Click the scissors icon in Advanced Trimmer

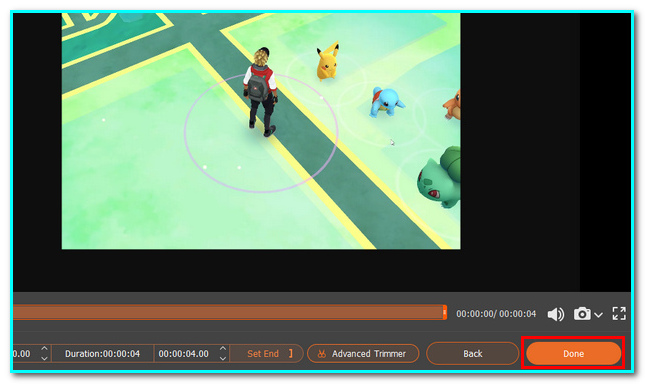(x=322, y=354)
